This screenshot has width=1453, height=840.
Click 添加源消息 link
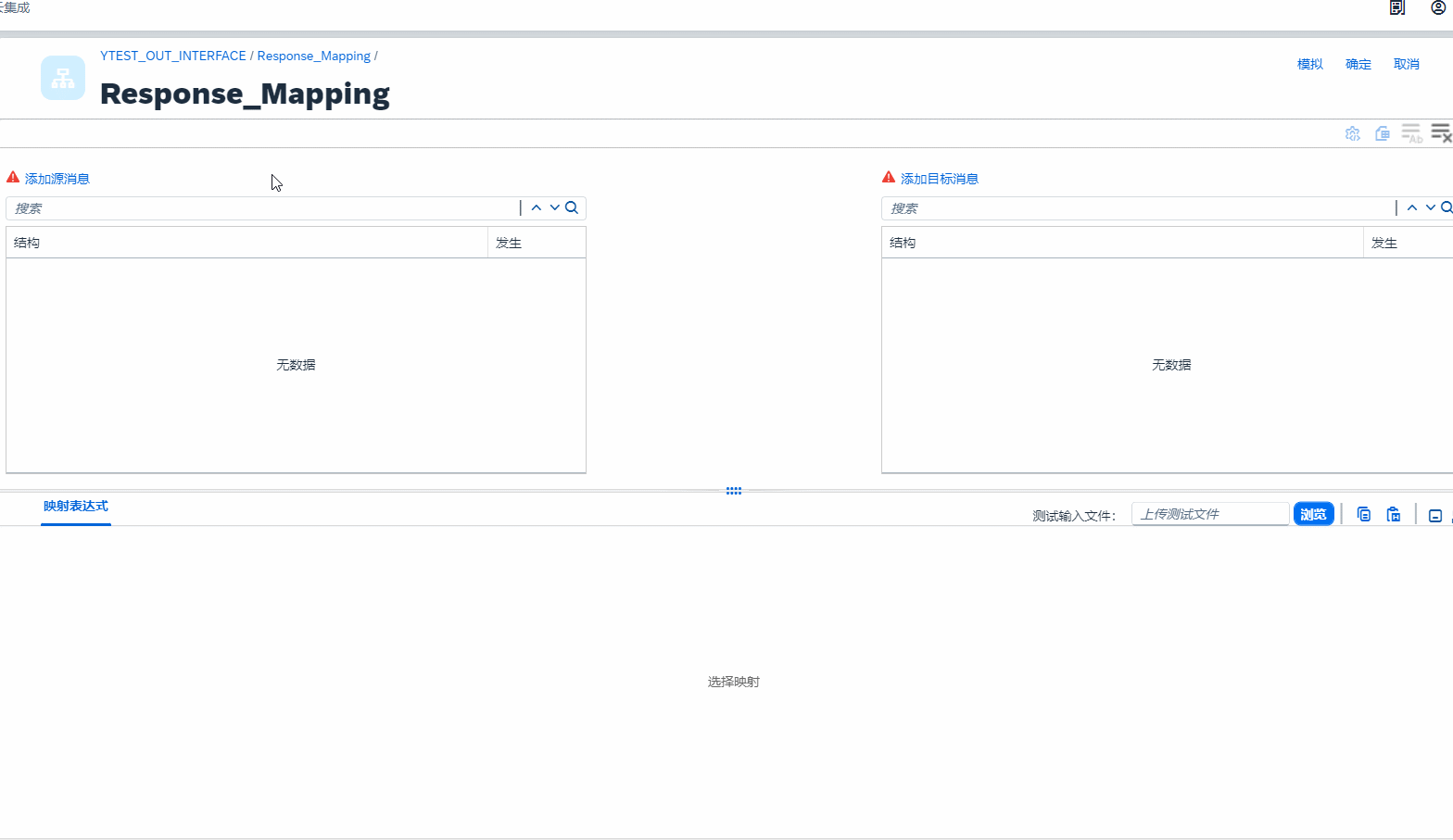tap(57, 179)
